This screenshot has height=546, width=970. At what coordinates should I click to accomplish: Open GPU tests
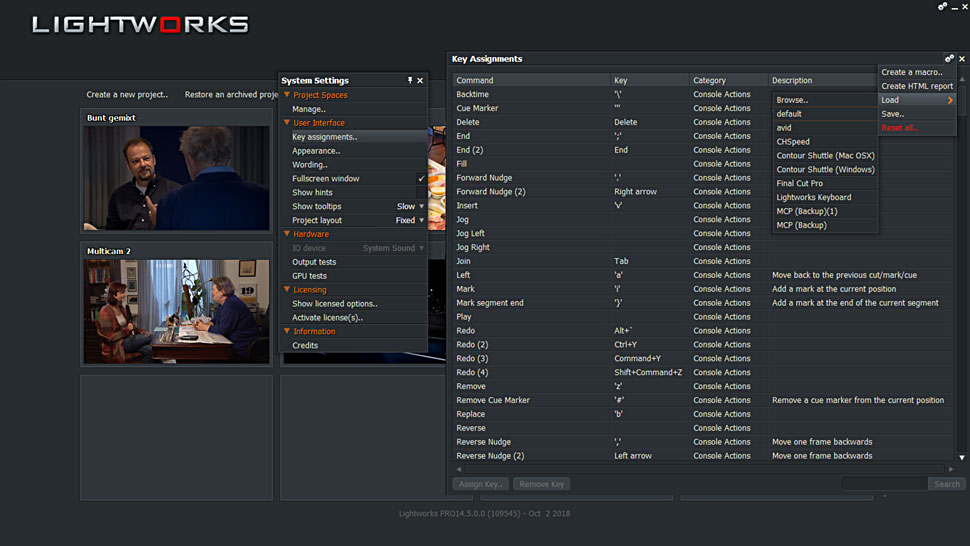coord(309,276)
